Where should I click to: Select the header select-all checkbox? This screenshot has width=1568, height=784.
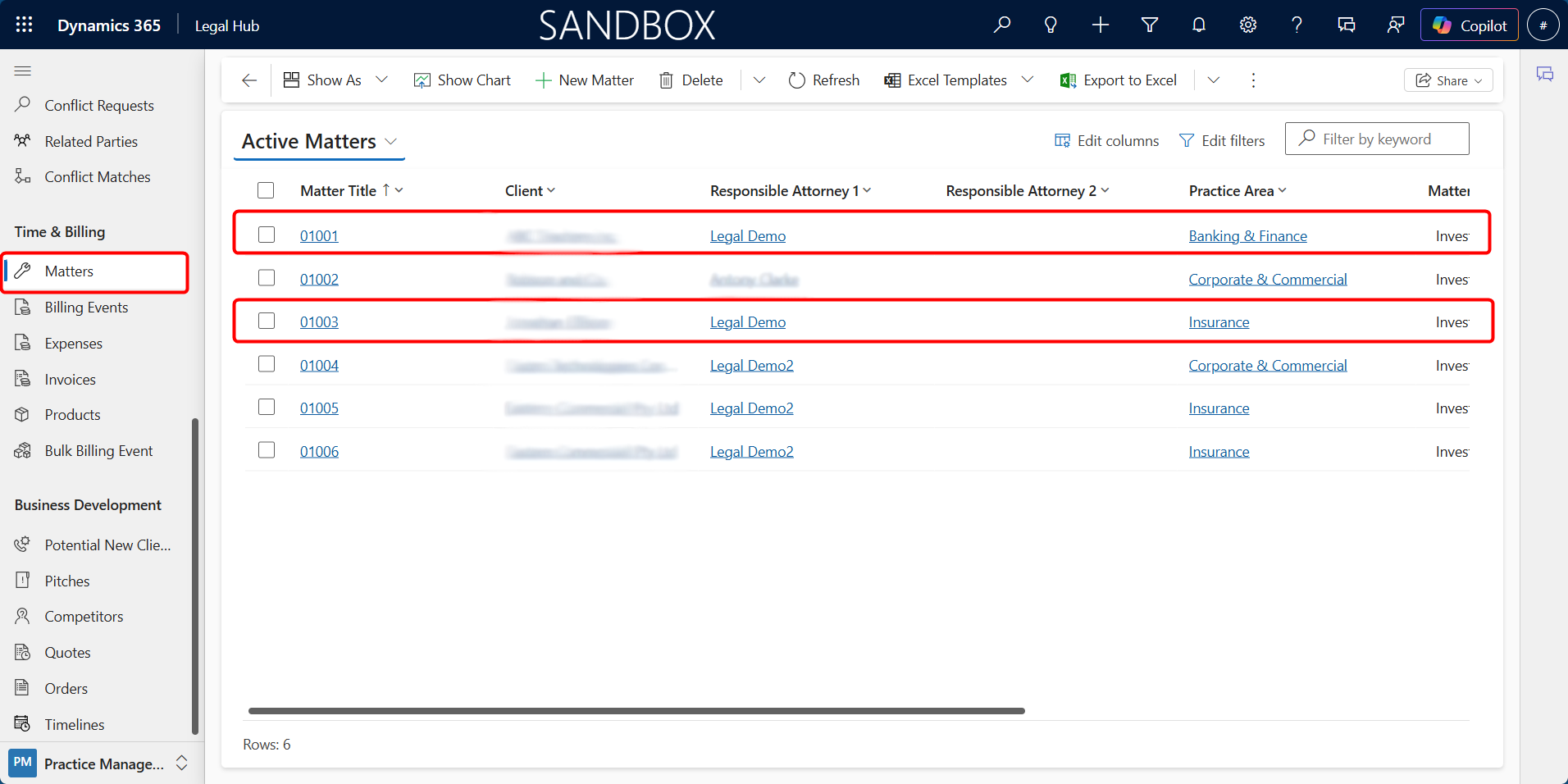[x=266, y=190]
